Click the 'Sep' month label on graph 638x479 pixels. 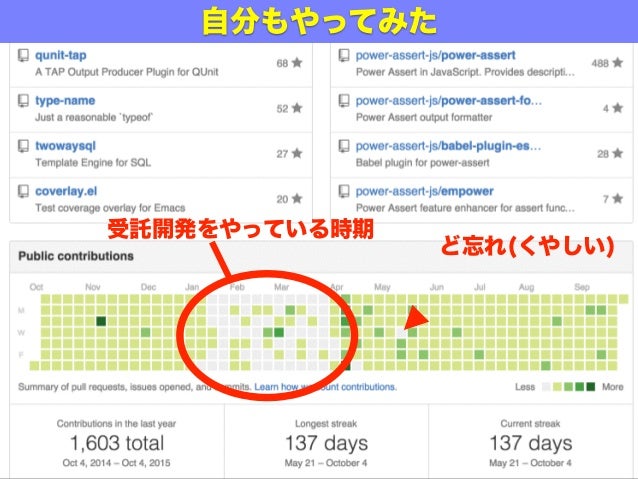[582, 287]
